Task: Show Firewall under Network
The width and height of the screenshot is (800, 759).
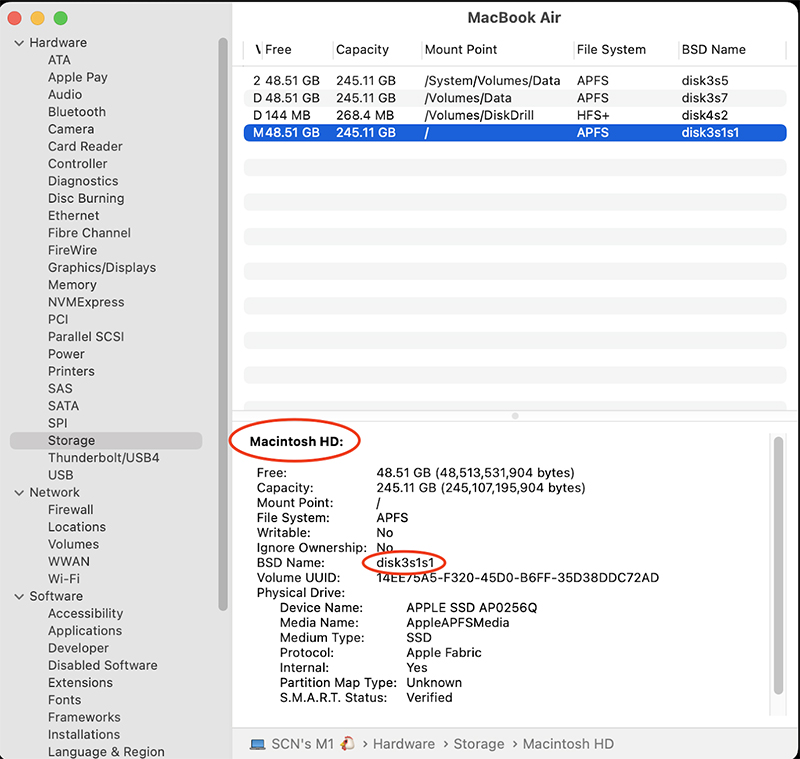Action: coord(71,510)
